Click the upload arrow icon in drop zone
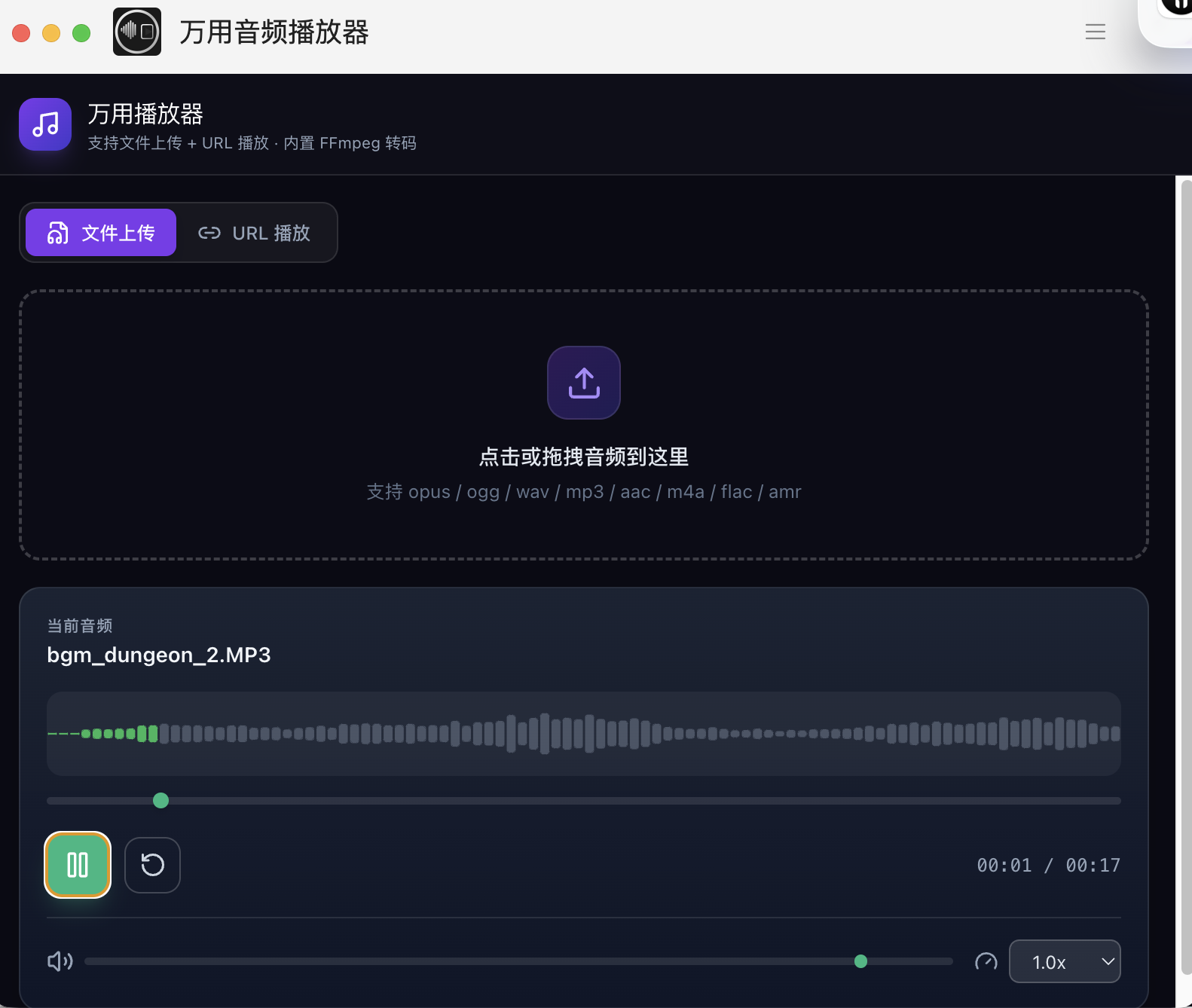 (x=584, y=383)
